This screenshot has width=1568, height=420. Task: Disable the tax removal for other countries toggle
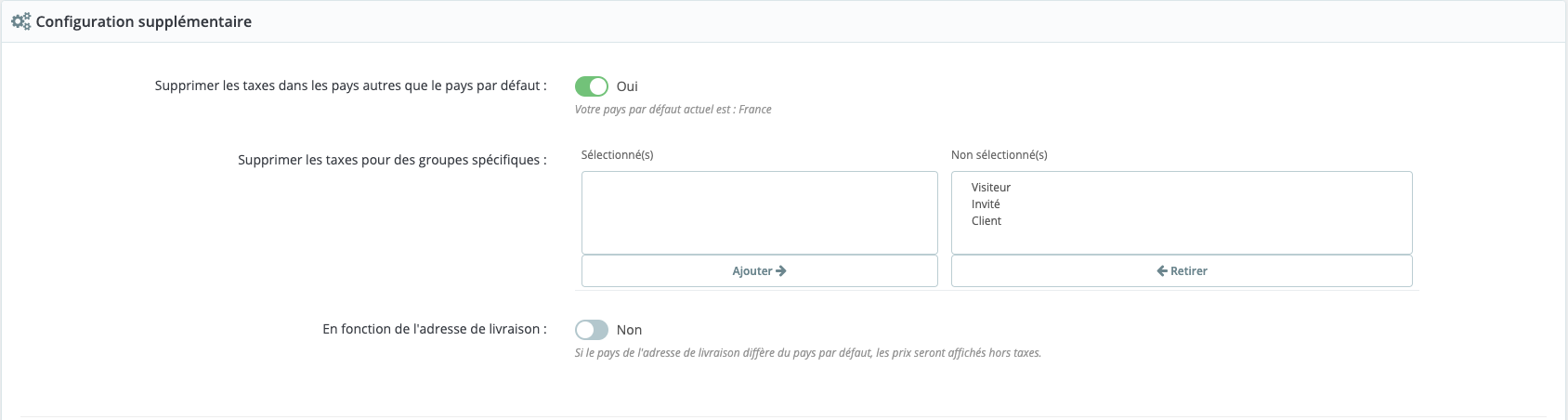pyautogui.click(x=591, y=86)
